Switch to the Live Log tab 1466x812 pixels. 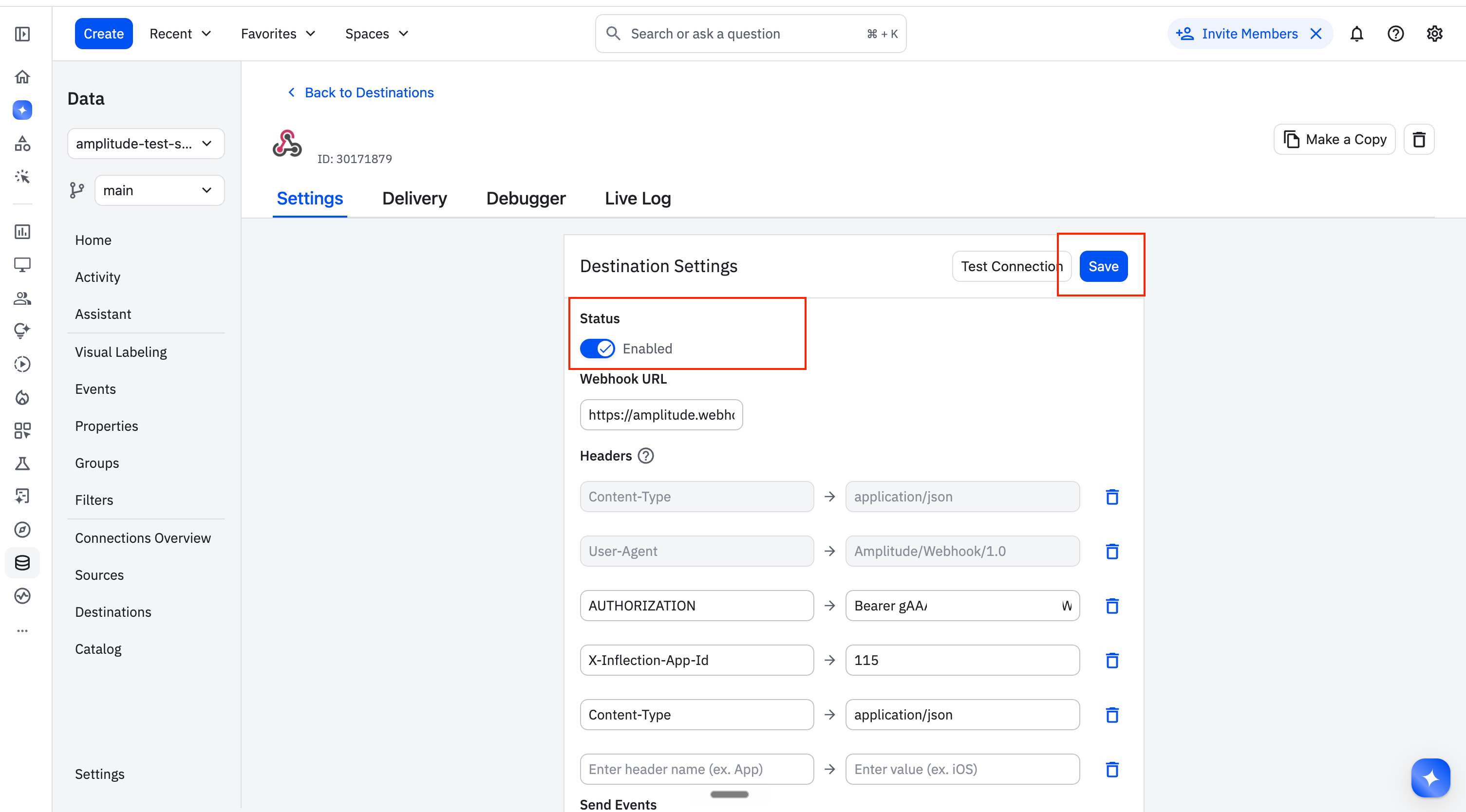click(x=638, y=198)
